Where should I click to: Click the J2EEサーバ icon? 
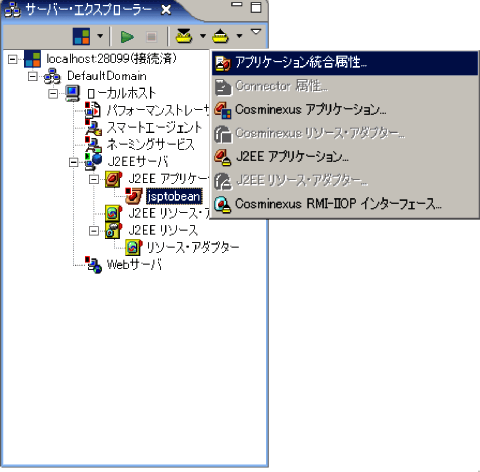coord(93,162)
